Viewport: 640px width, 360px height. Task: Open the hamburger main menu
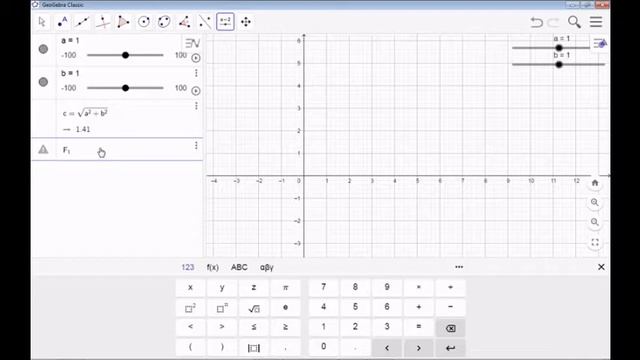(x=596, y=22)
